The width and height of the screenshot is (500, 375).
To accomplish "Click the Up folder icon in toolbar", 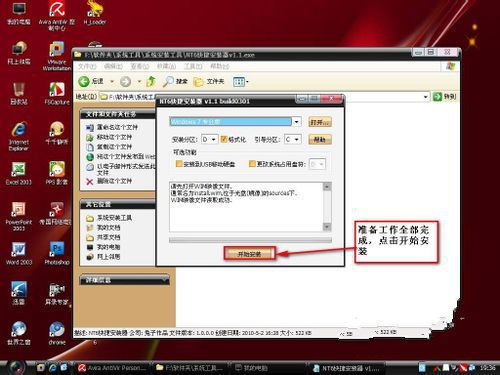I will coord(151,81).
